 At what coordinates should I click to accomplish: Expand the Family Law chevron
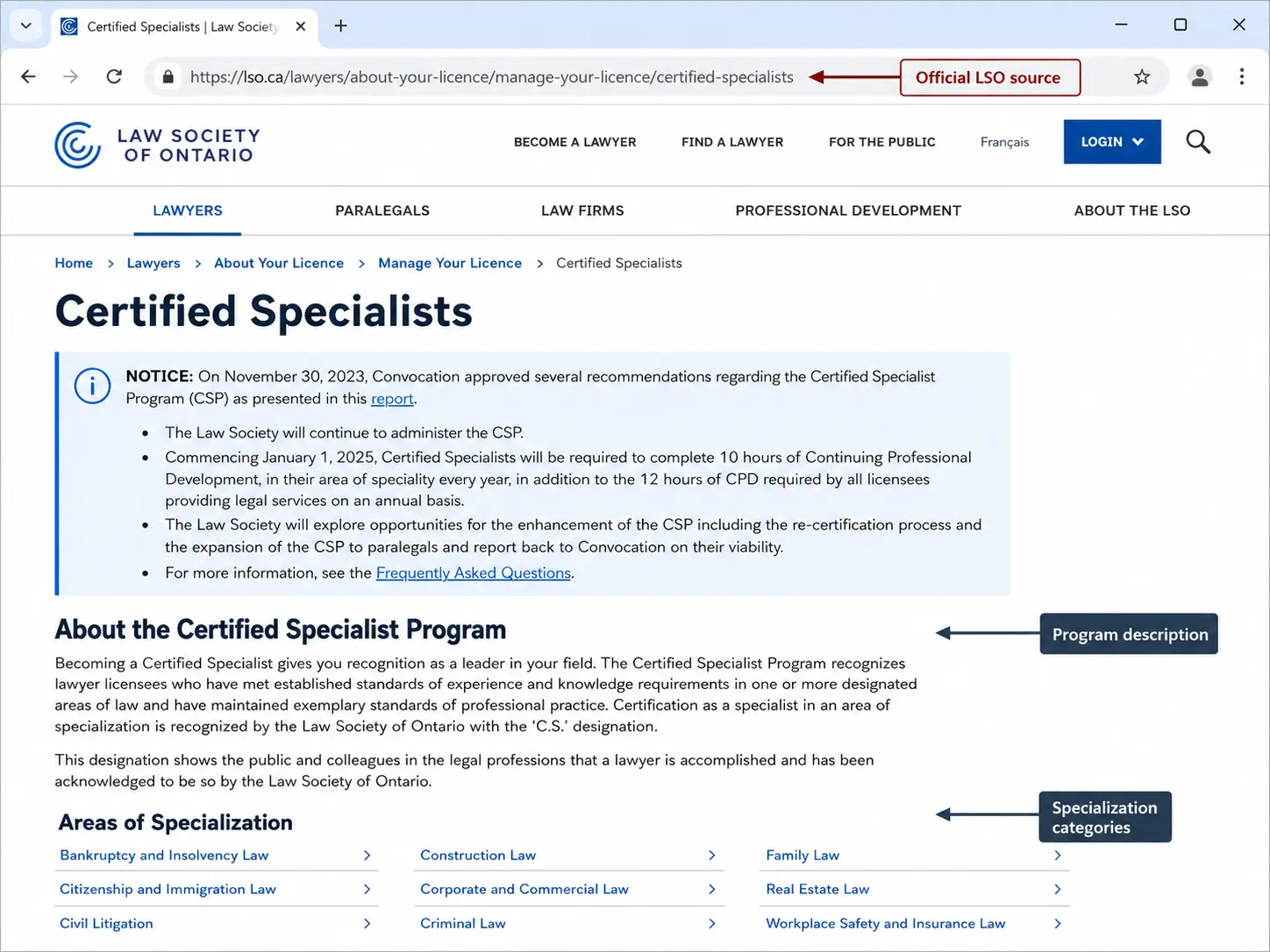[1058, 856]
